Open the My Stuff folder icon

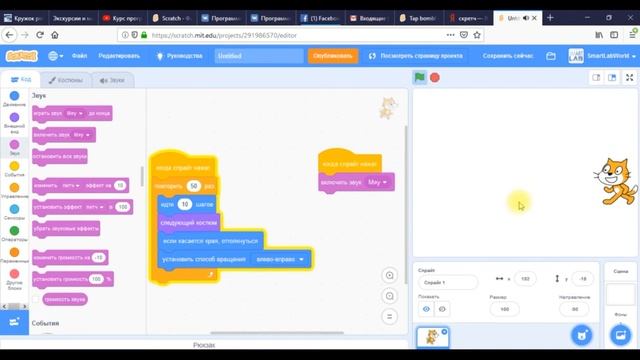pos(551,56)
